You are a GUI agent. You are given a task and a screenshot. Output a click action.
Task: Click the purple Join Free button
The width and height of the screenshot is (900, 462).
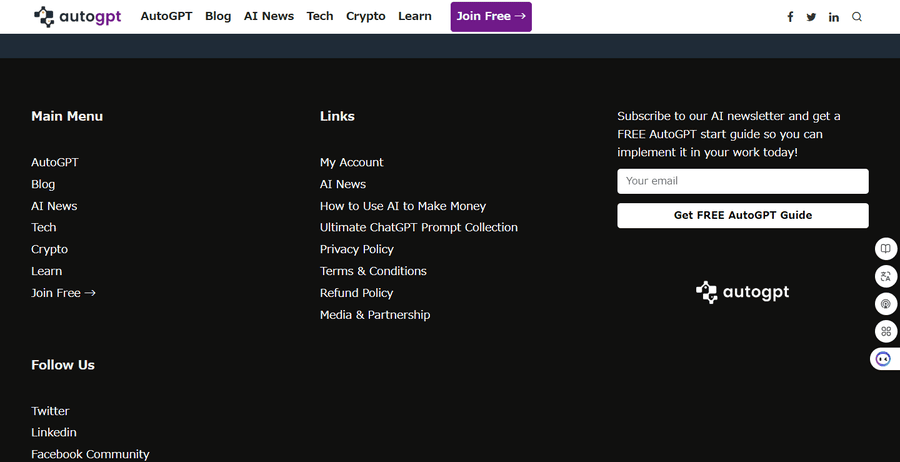491,17
